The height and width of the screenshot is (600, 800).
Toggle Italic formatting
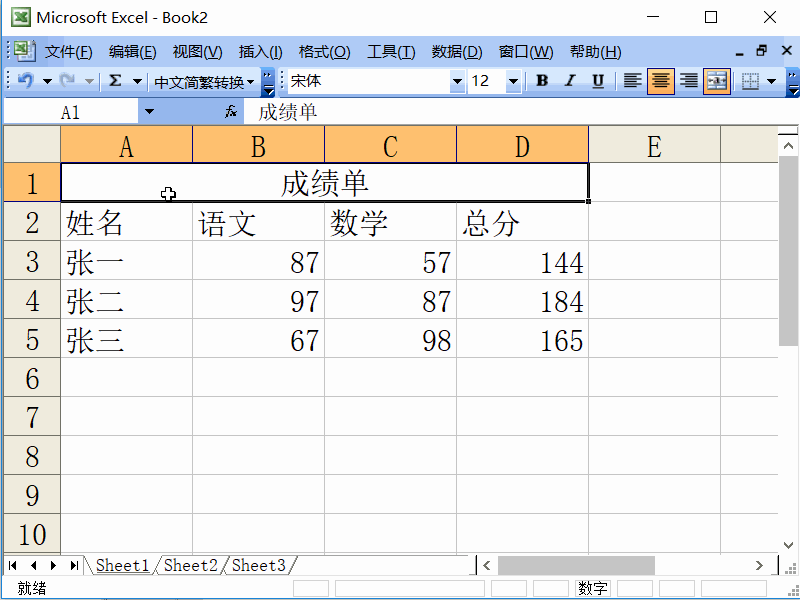570,81
